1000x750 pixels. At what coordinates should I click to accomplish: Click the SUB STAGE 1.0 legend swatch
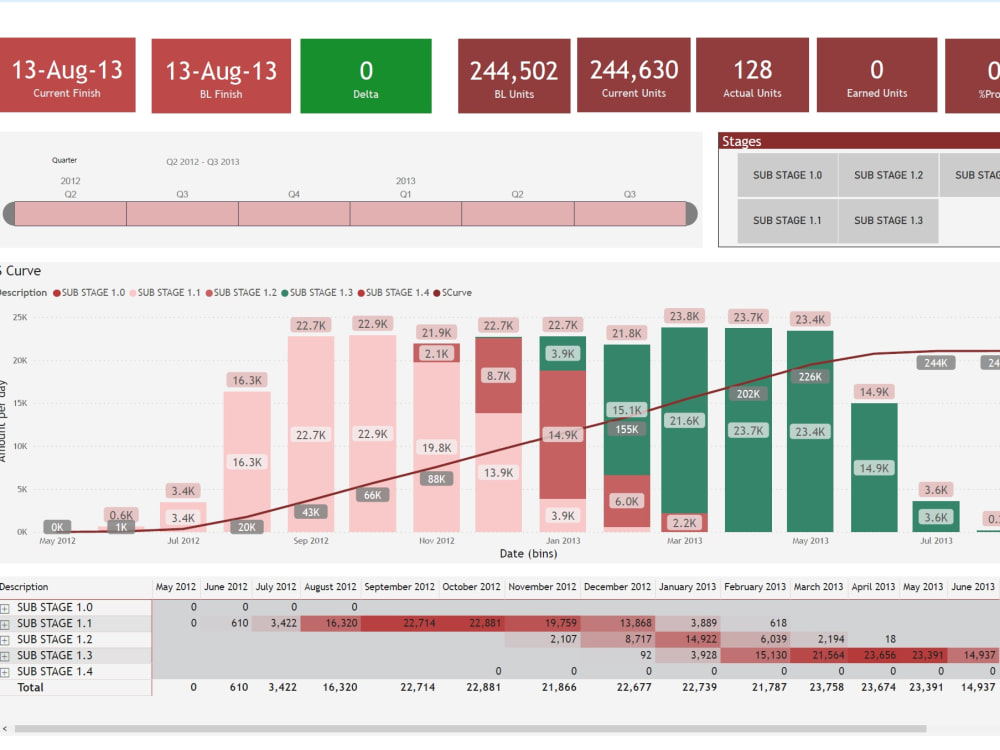57,293
